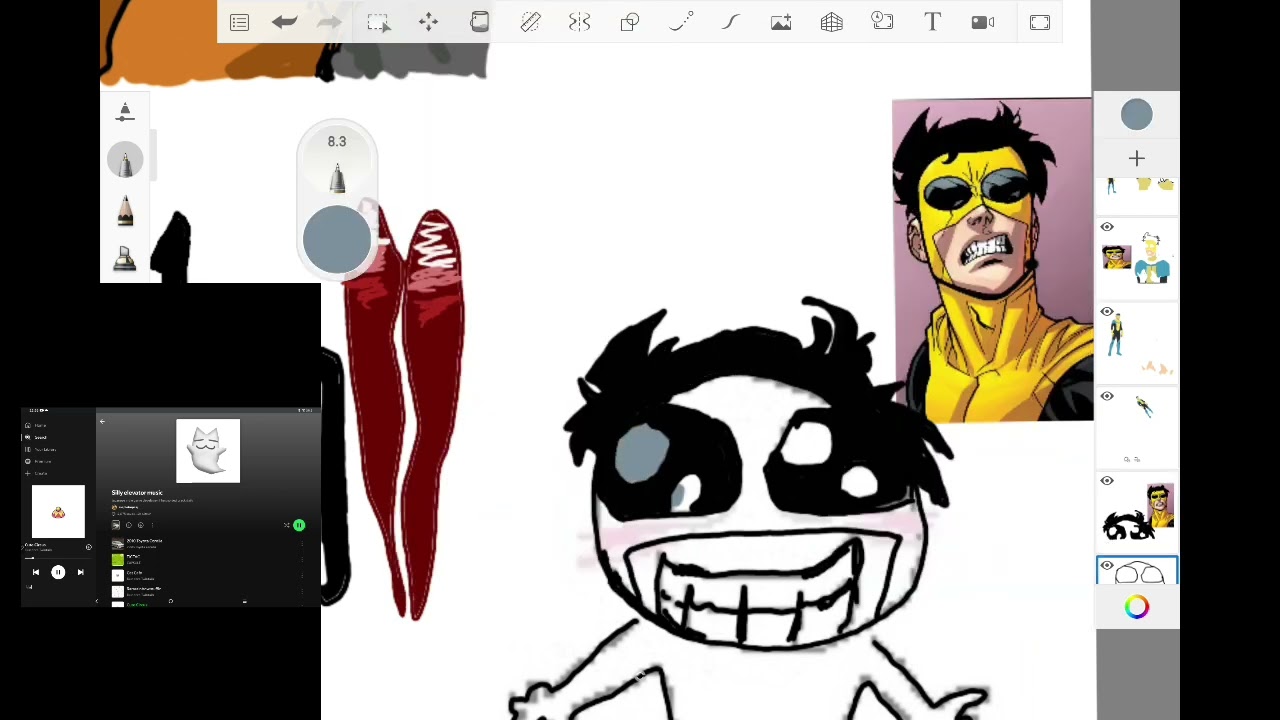The image size is (1280, 720).
Task: Open Spotify connect device icon near track title
Action: (89, 547)
